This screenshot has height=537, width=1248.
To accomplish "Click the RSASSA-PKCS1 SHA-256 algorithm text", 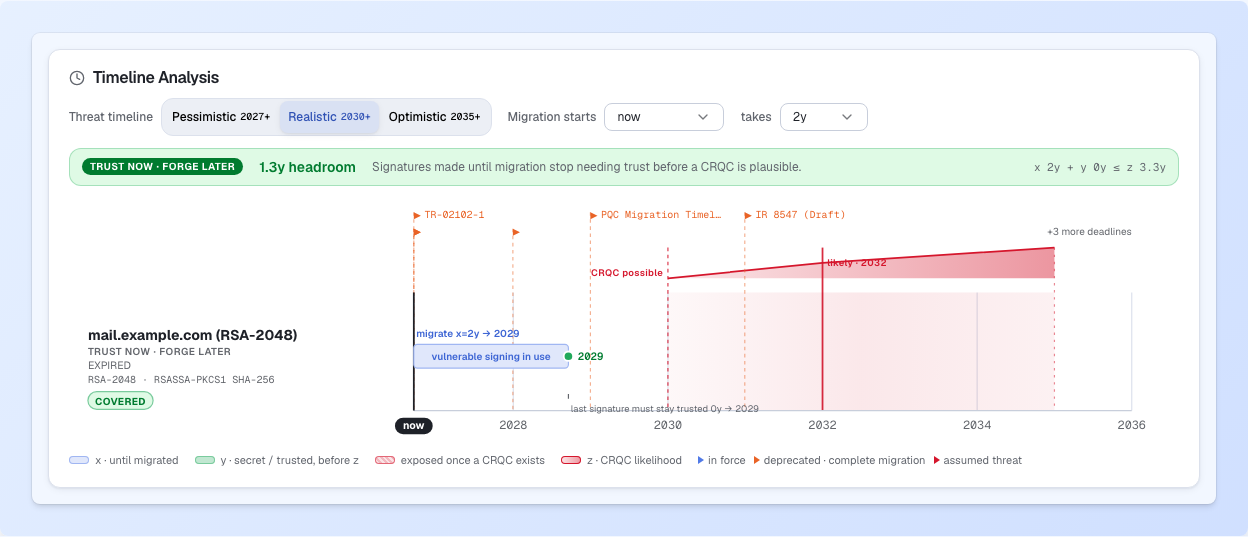I will coord(214,380).
